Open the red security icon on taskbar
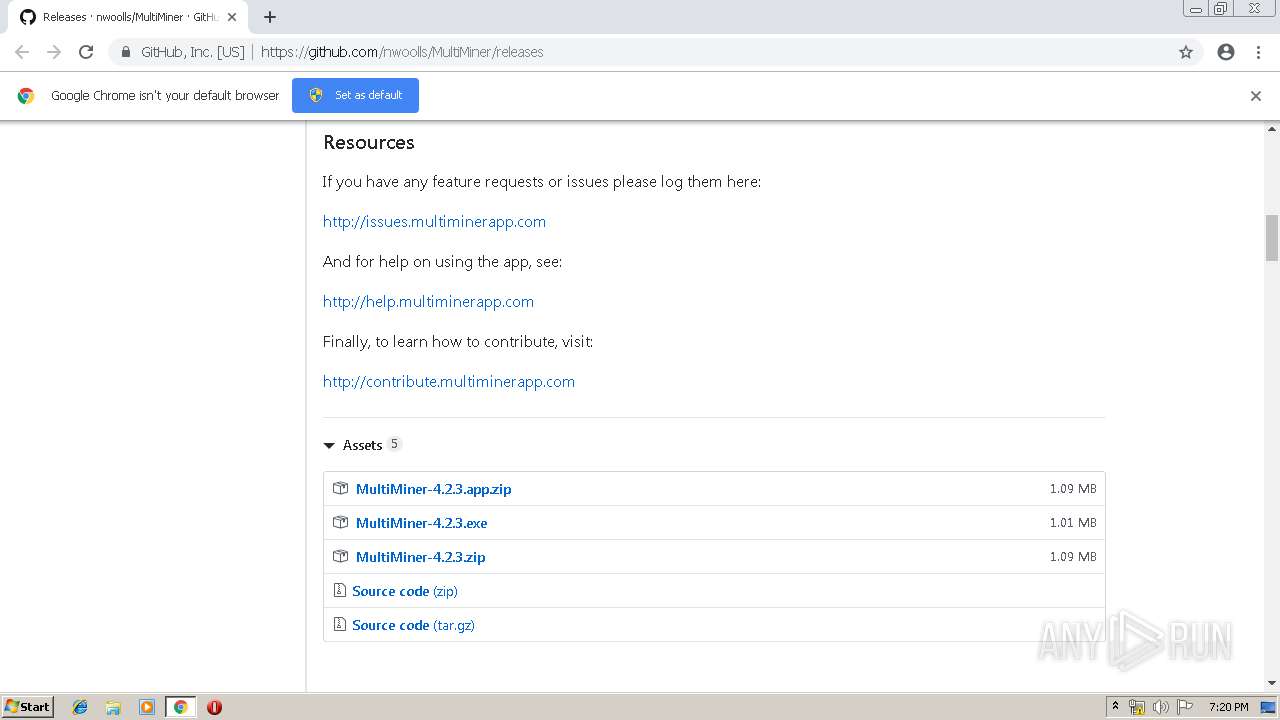 pyautogui.click(x=214, y=707)
